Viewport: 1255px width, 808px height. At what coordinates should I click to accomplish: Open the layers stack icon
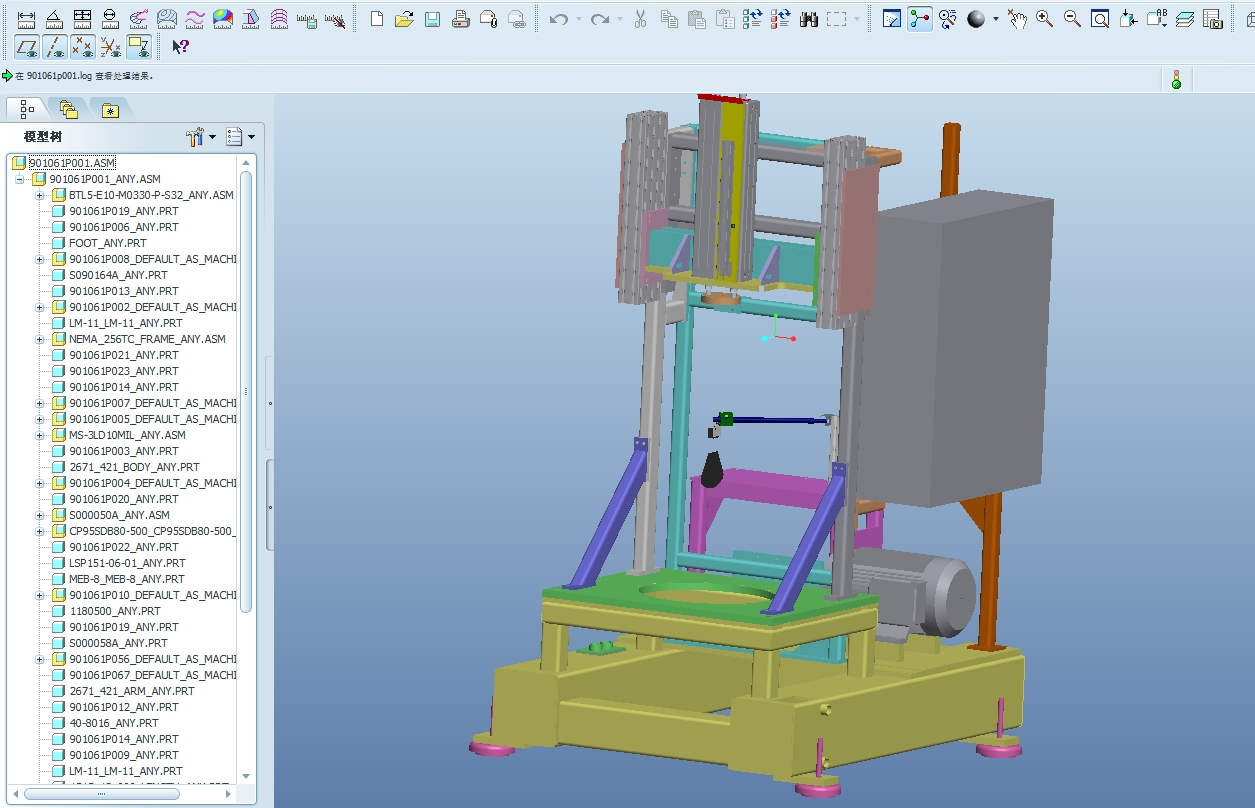(x=1185, y=19)
